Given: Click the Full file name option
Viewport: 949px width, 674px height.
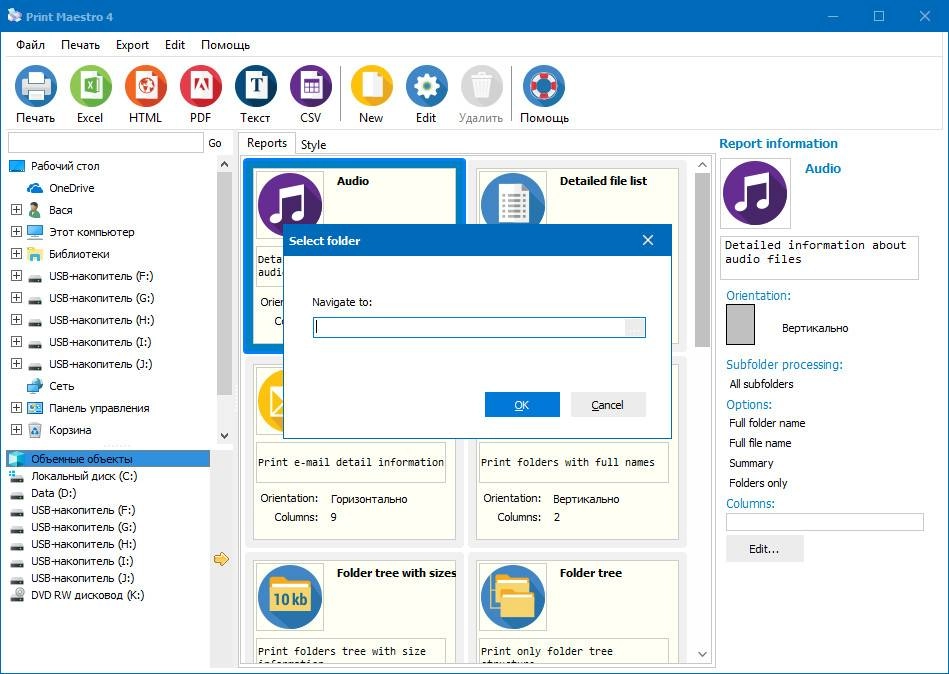Looking at the screenshot, I should pos(760,443).
